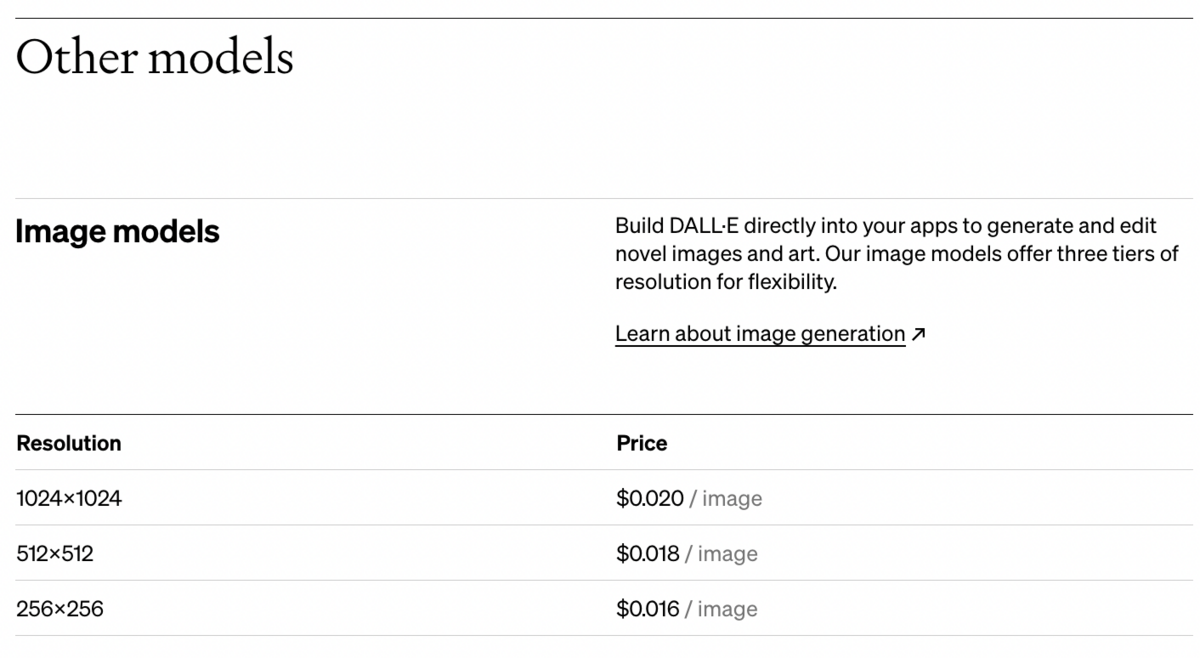This screenshot has height=658, width=1200.
Task: Select the 256×256 resolution cell
Action: 60,608
